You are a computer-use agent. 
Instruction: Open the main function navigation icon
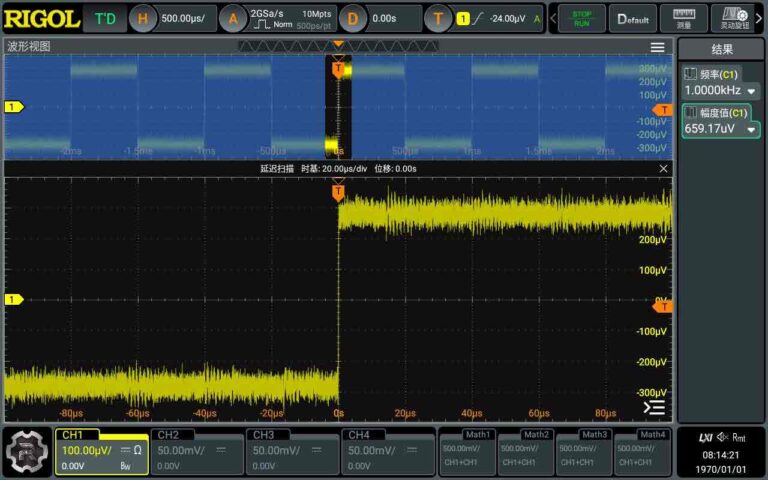(x=27, y=452)
